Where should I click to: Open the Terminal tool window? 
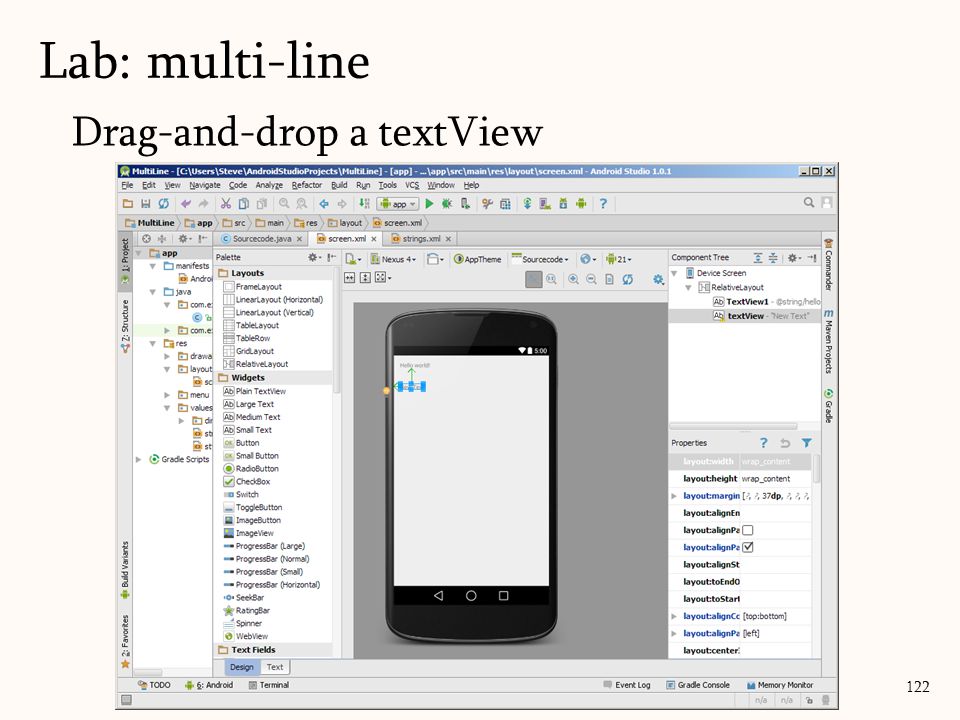click(268, 685)
